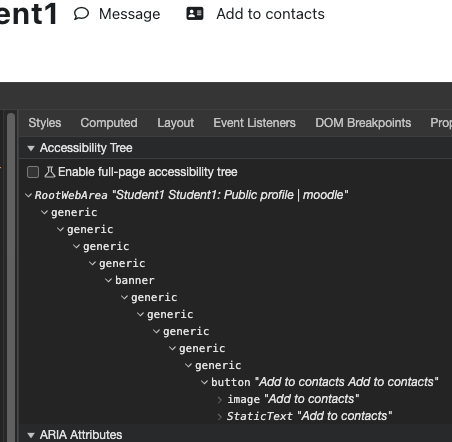Switch to the Layout tab

(x=176, y=123)
